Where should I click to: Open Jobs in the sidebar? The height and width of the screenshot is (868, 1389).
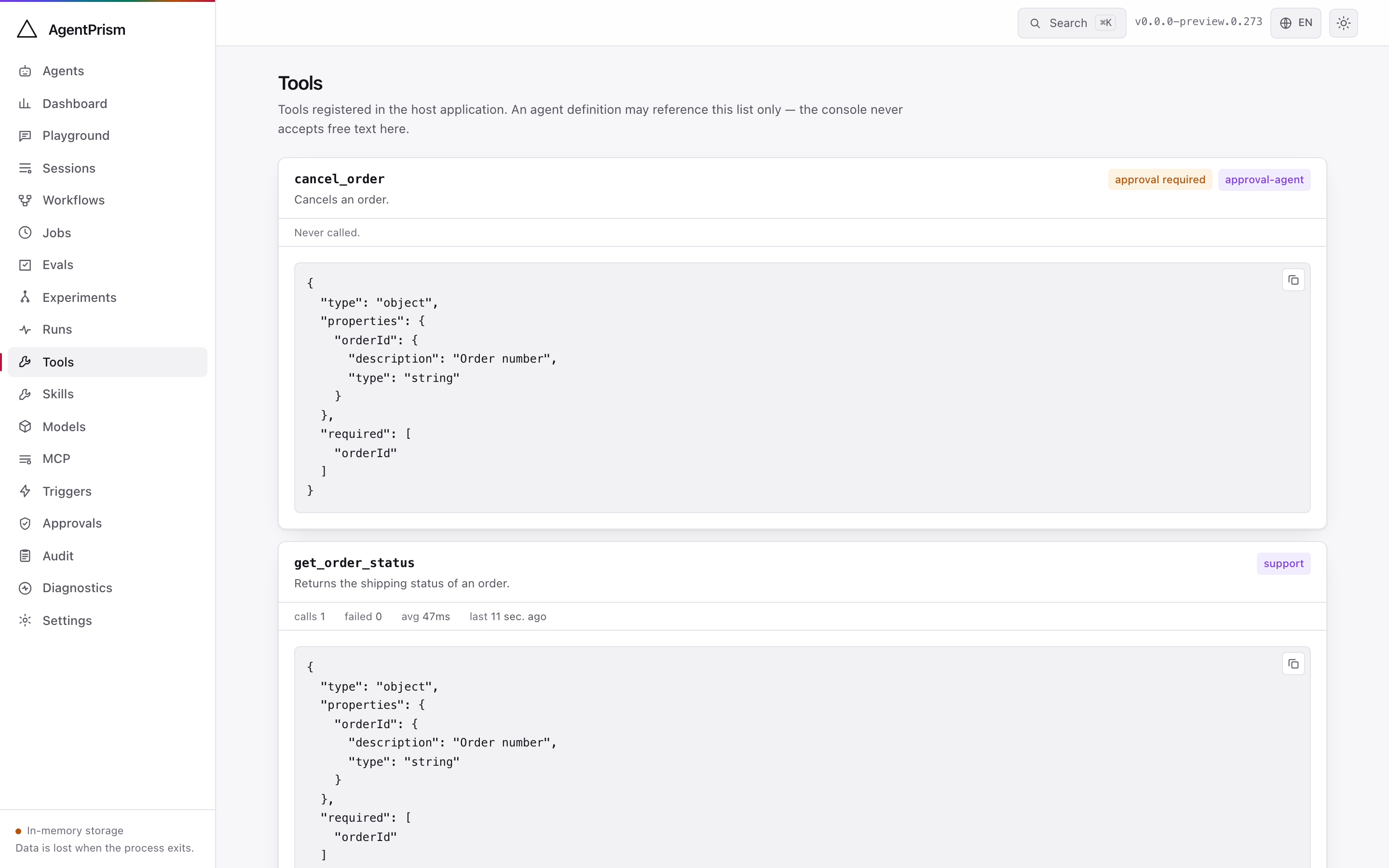[108, 233]
